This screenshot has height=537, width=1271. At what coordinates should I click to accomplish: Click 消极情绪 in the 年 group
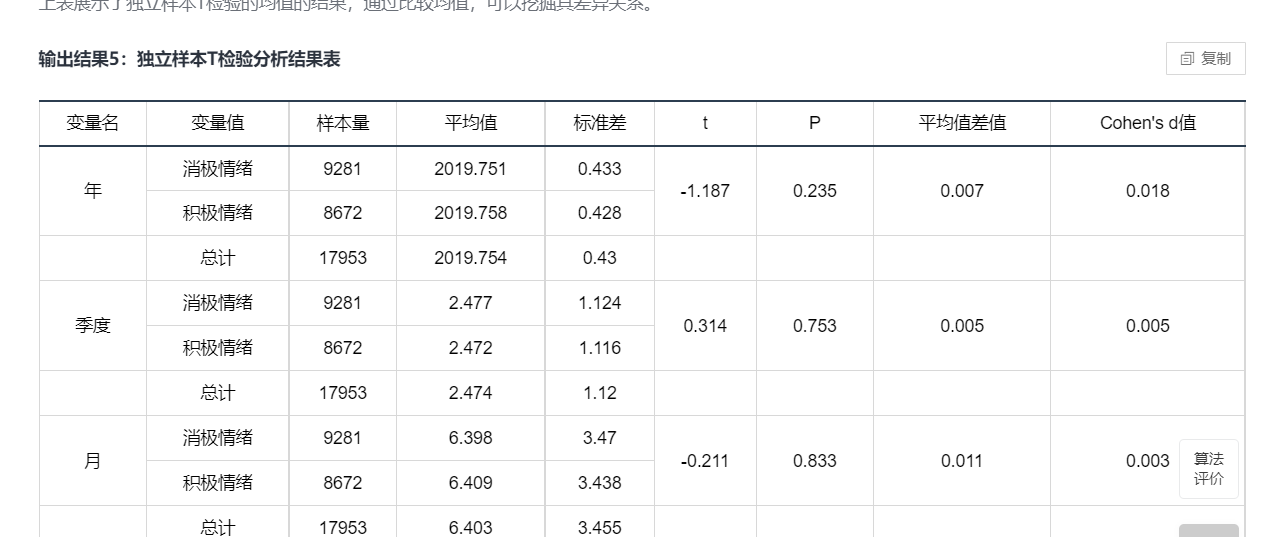tap(217, 169)
